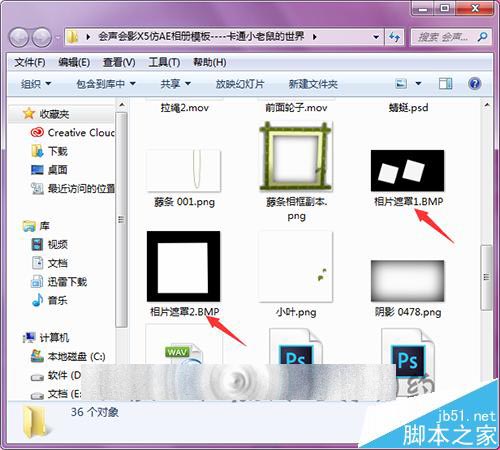Image resolution: width=500 pixels, height=450 pixels.
Task: Click the search magnifier icon
Action: pyautogui.click(x=482, y=37)
